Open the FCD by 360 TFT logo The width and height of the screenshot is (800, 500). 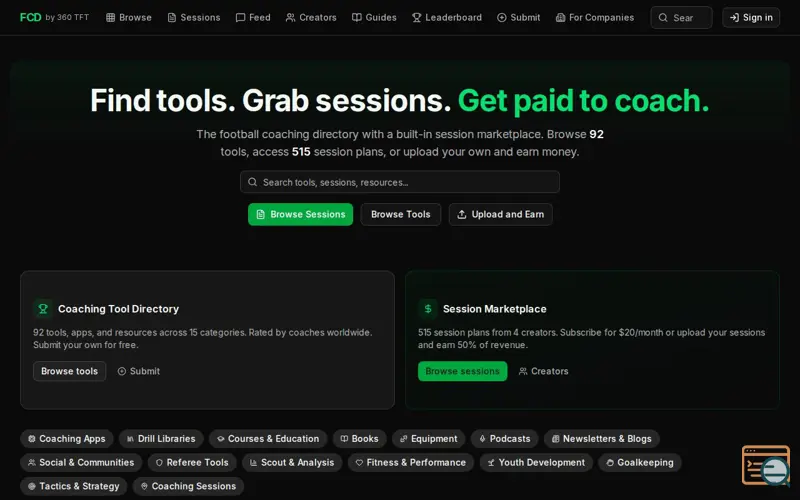pos(54,17)
